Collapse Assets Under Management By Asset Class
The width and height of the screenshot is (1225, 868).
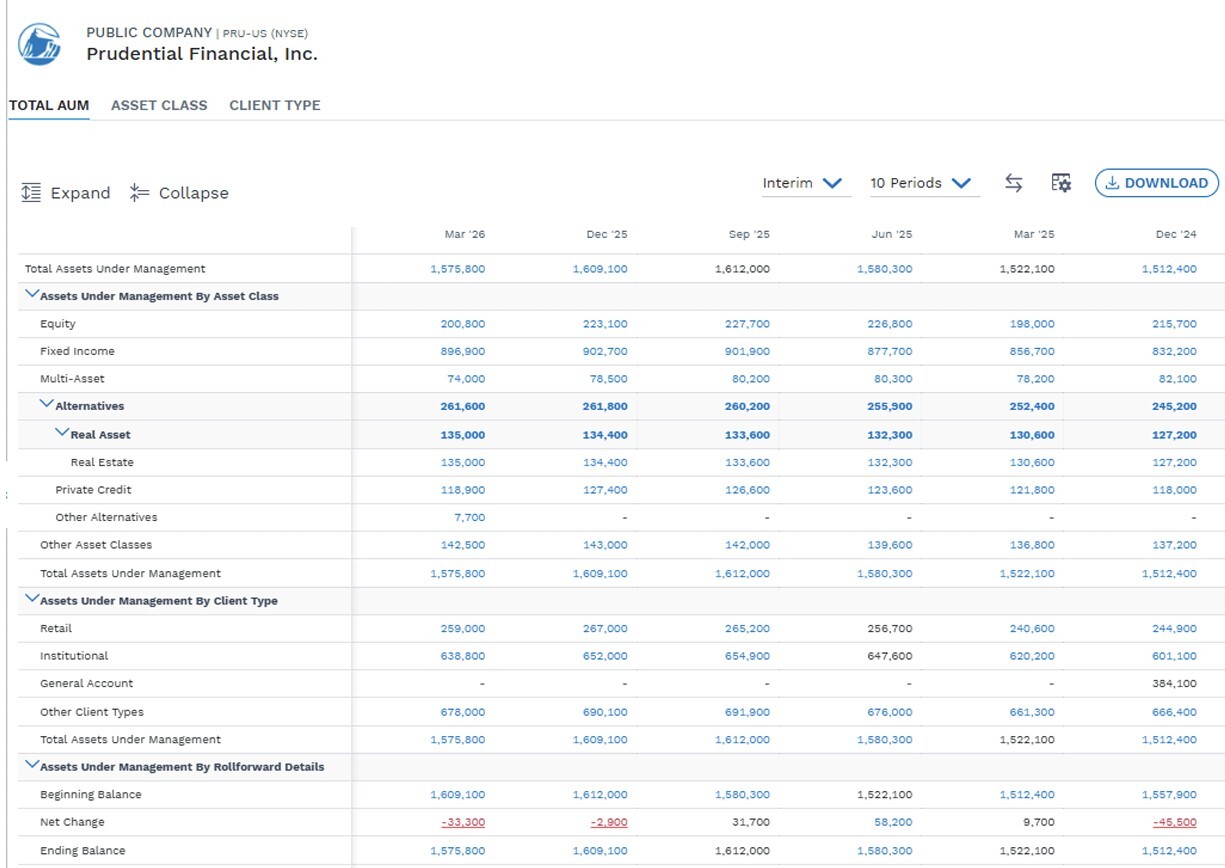coord(32,295)
